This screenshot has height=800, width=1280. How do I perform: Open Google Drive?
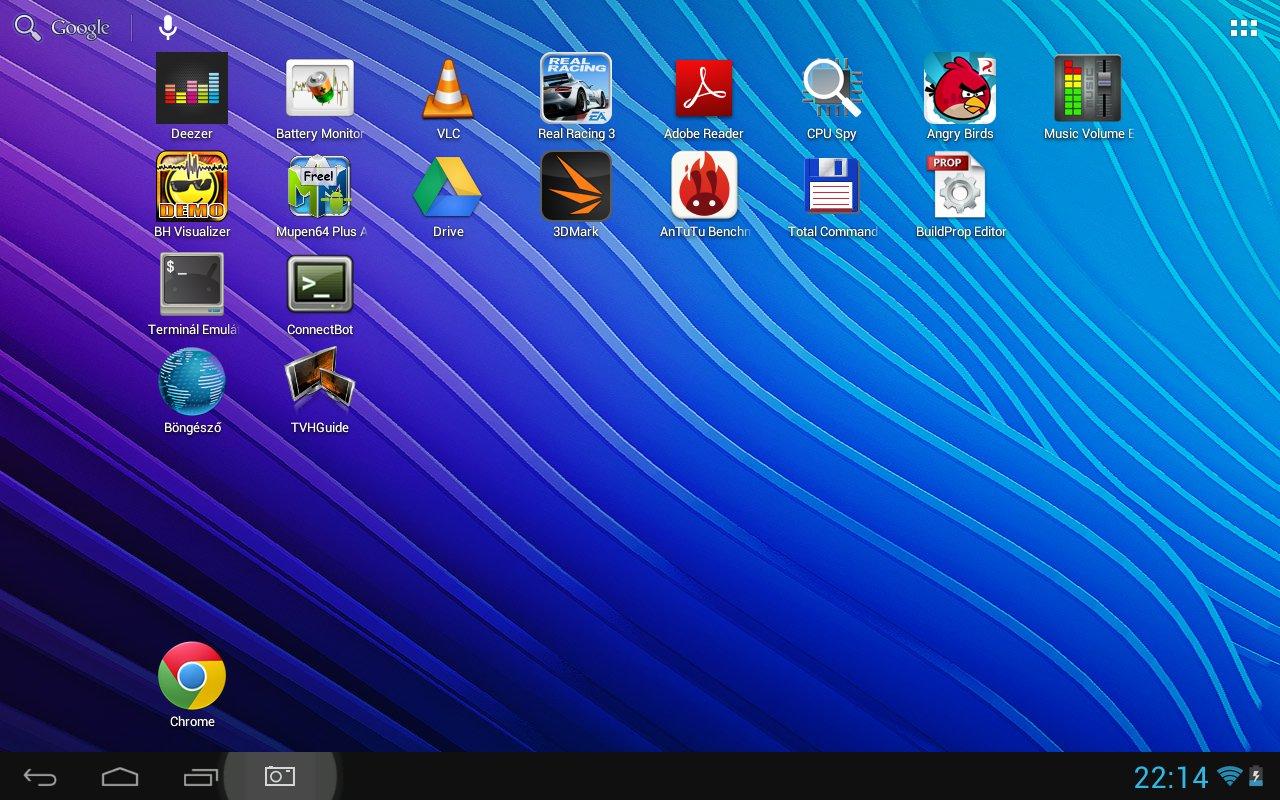[x=448, y=194]
